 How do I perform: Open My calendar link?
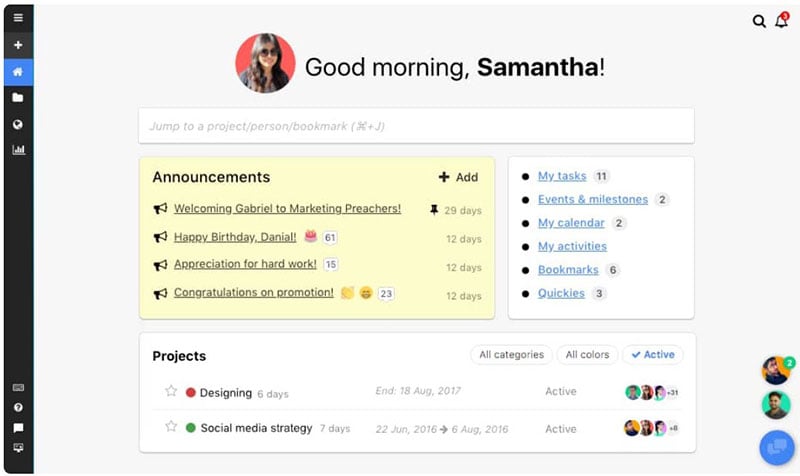(571, 223)
